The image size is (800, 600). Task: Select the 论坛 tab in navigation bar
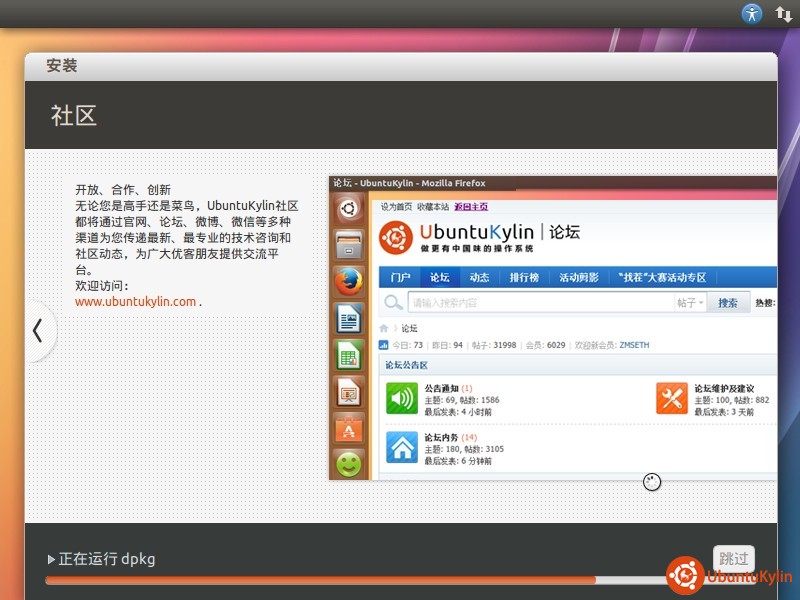coord(440,277)
